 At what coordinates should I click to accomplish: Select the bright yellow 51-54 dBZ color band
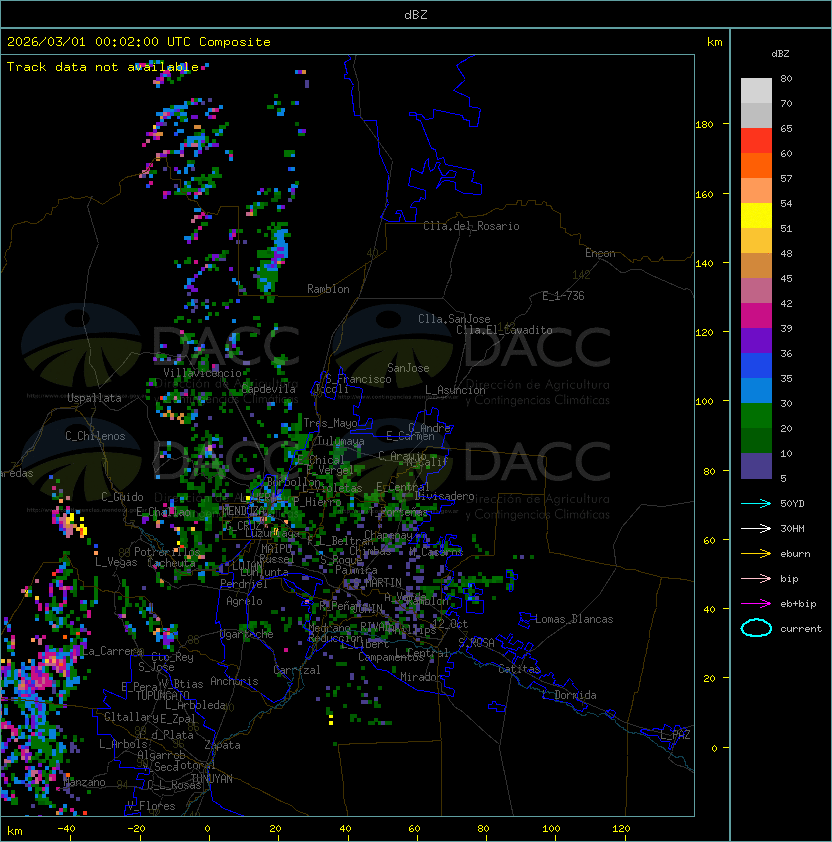click(756, 215)
